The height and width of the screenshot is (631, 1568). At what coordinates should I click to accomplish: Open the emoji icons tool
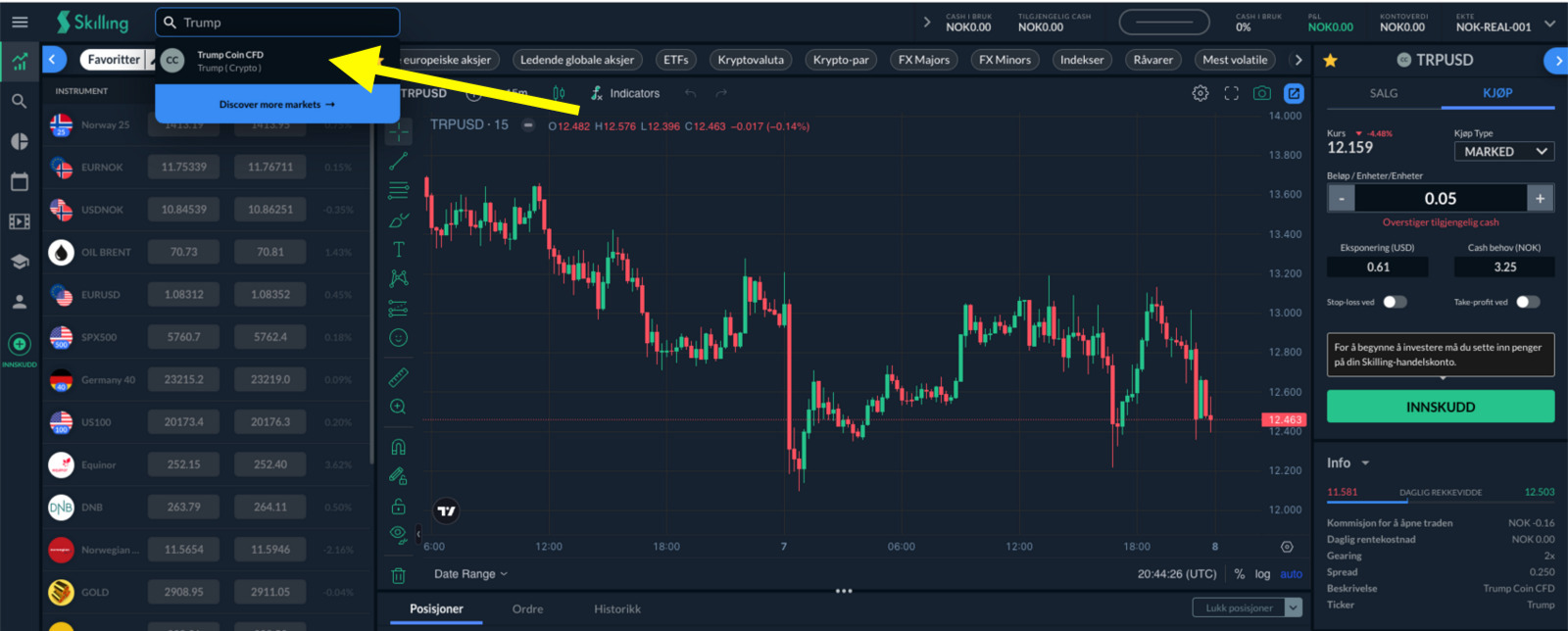[399, 338]
